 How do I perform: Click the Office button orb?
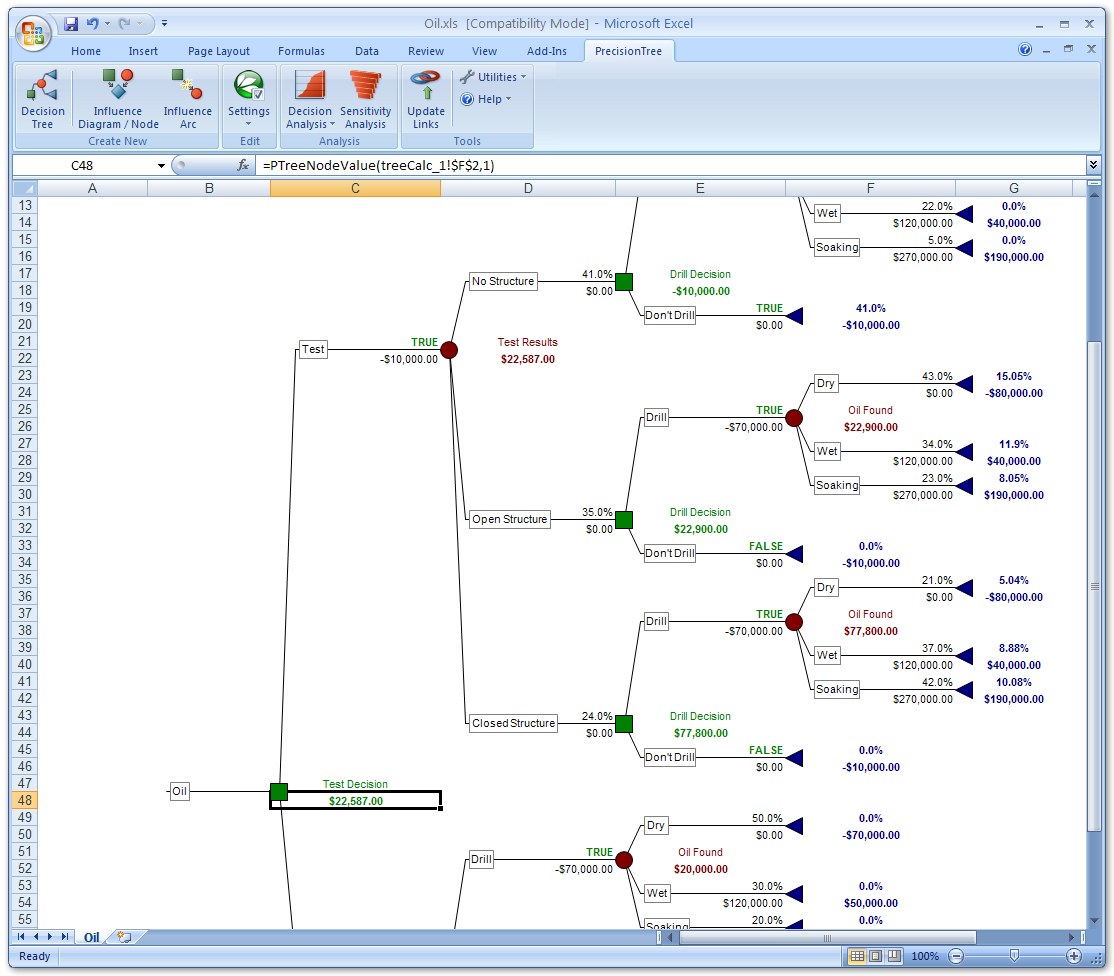[x=33, y=33]
